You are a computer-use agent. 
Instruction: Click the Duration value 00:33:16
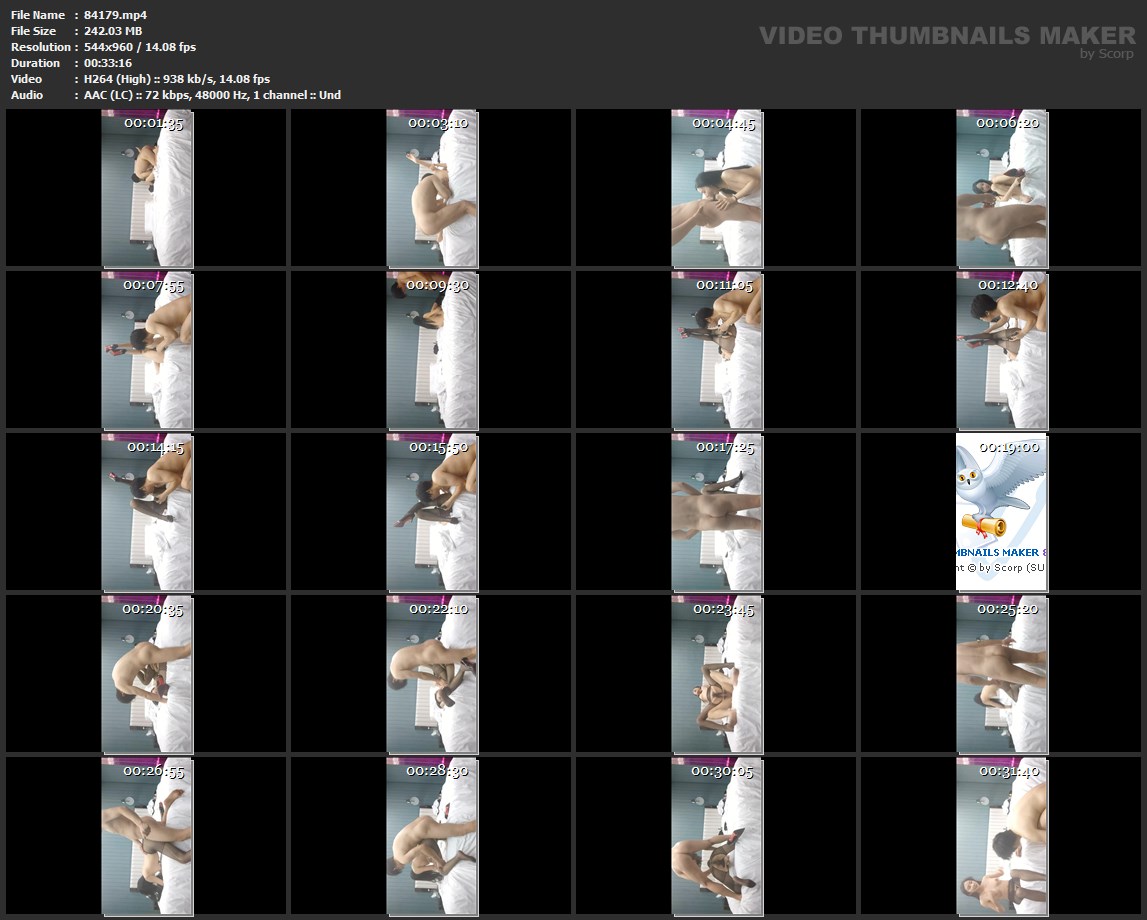(x=108, y=63)
